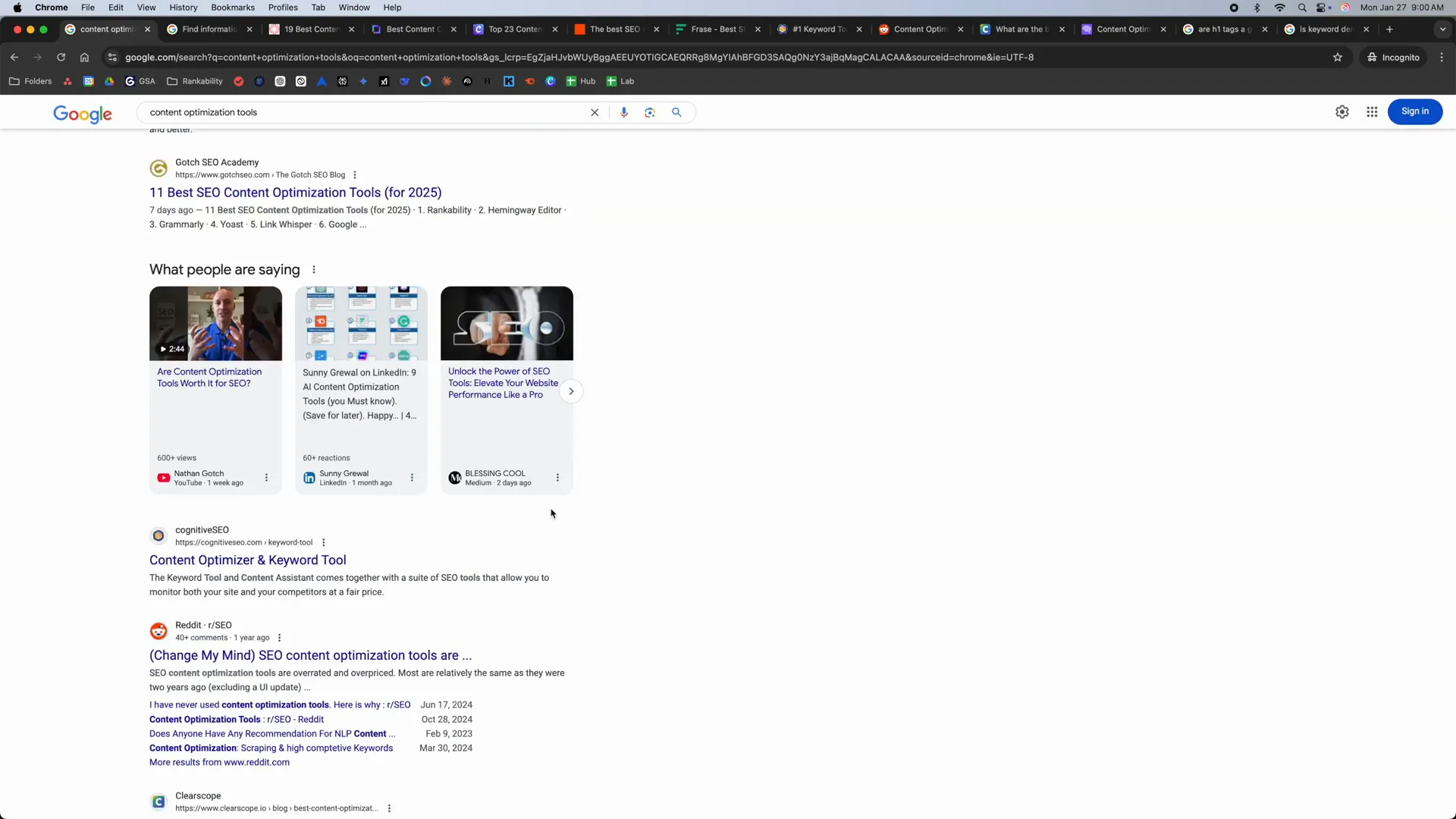Open the Google Drive bookmark icon
The width and height of the screenshot is (1456, 819).
(x=109, y=81)
